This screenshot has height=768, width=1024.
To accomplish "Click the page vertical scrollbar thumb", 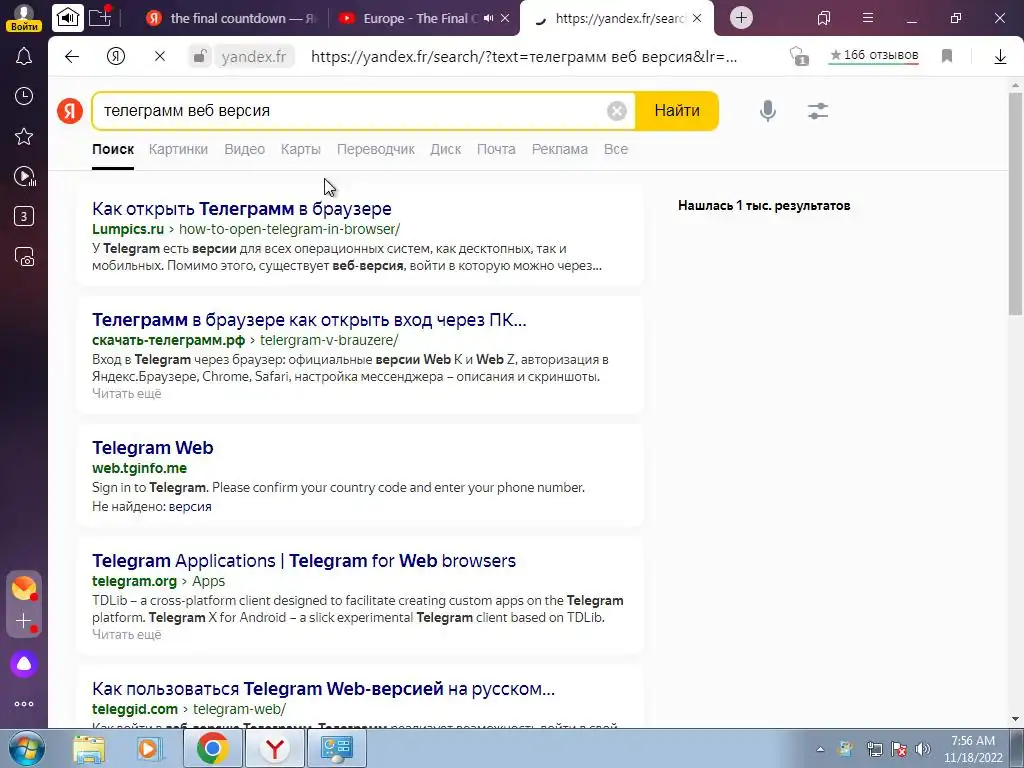I will coord(1015,204).
